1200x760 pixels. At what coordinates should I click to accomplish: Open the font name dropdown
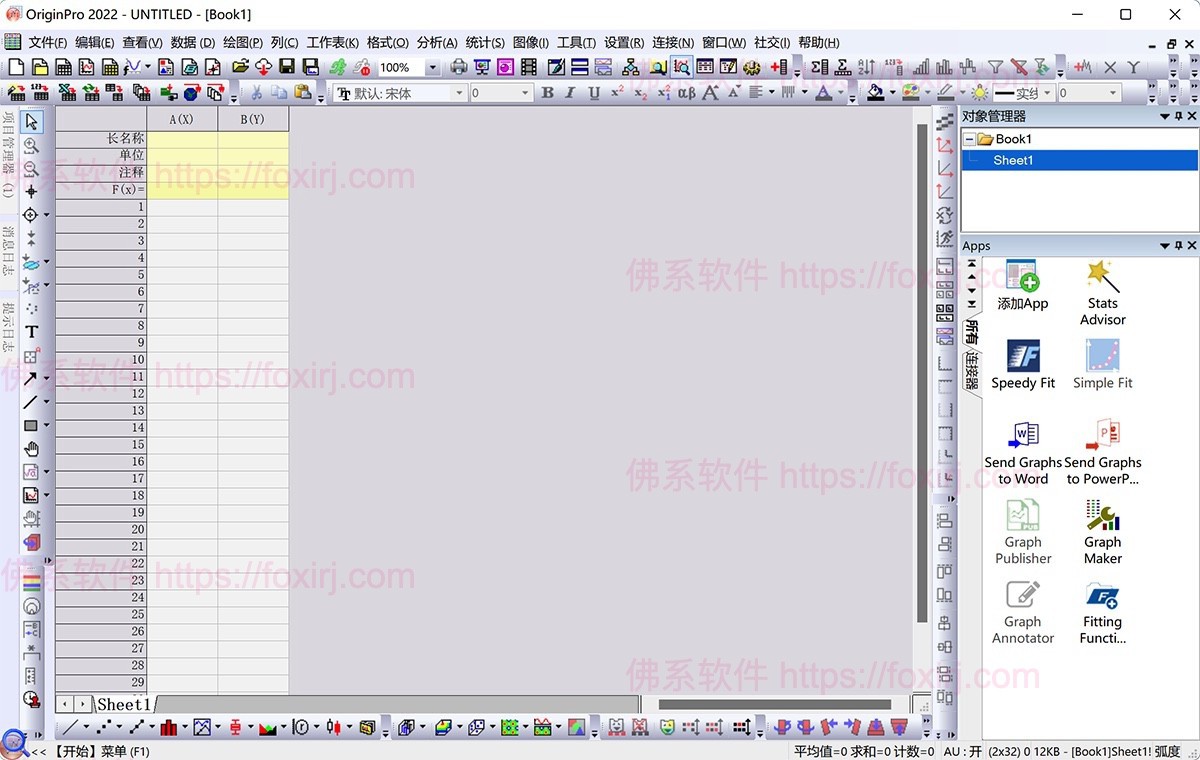[459, 93]
